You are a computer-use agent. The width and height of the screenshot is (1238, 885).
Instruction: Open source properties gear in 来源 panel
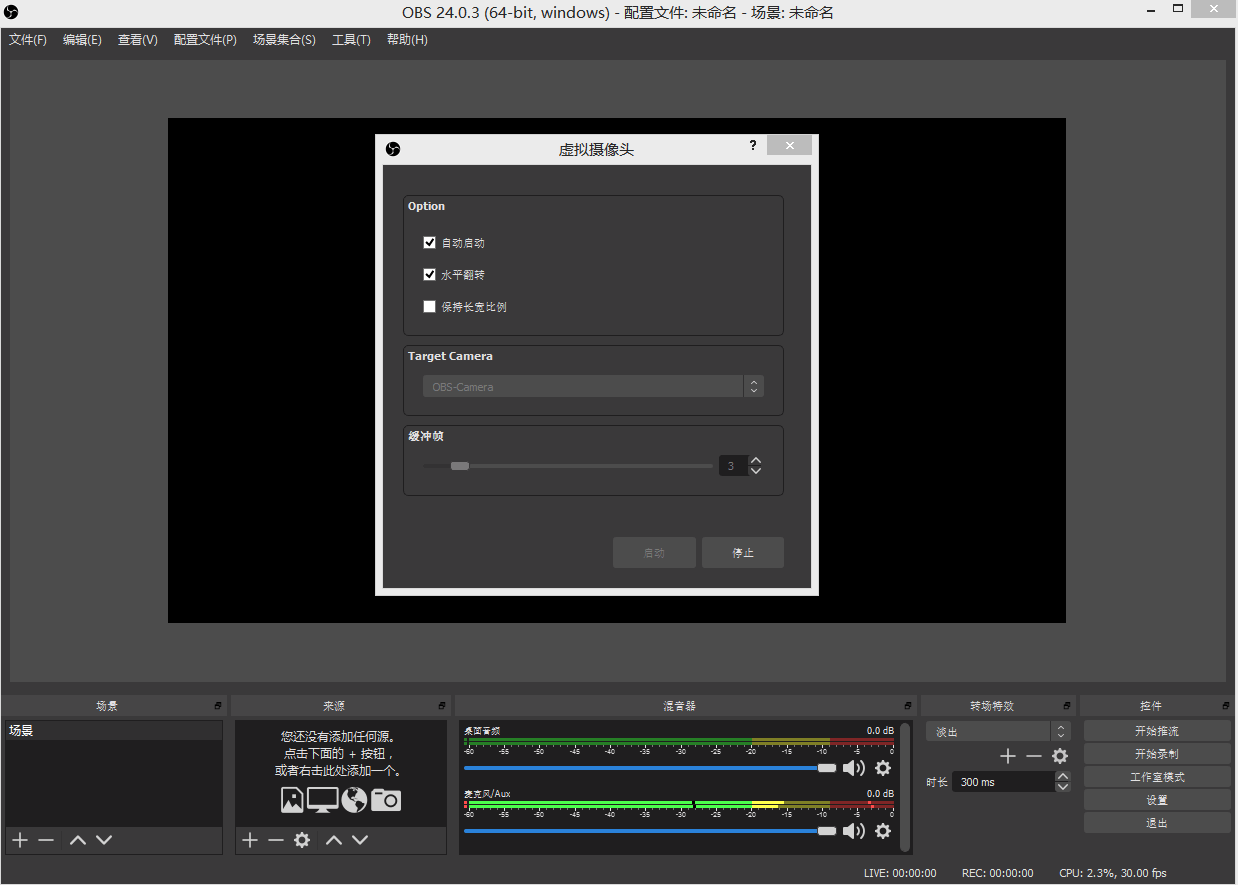coord(302,840)
